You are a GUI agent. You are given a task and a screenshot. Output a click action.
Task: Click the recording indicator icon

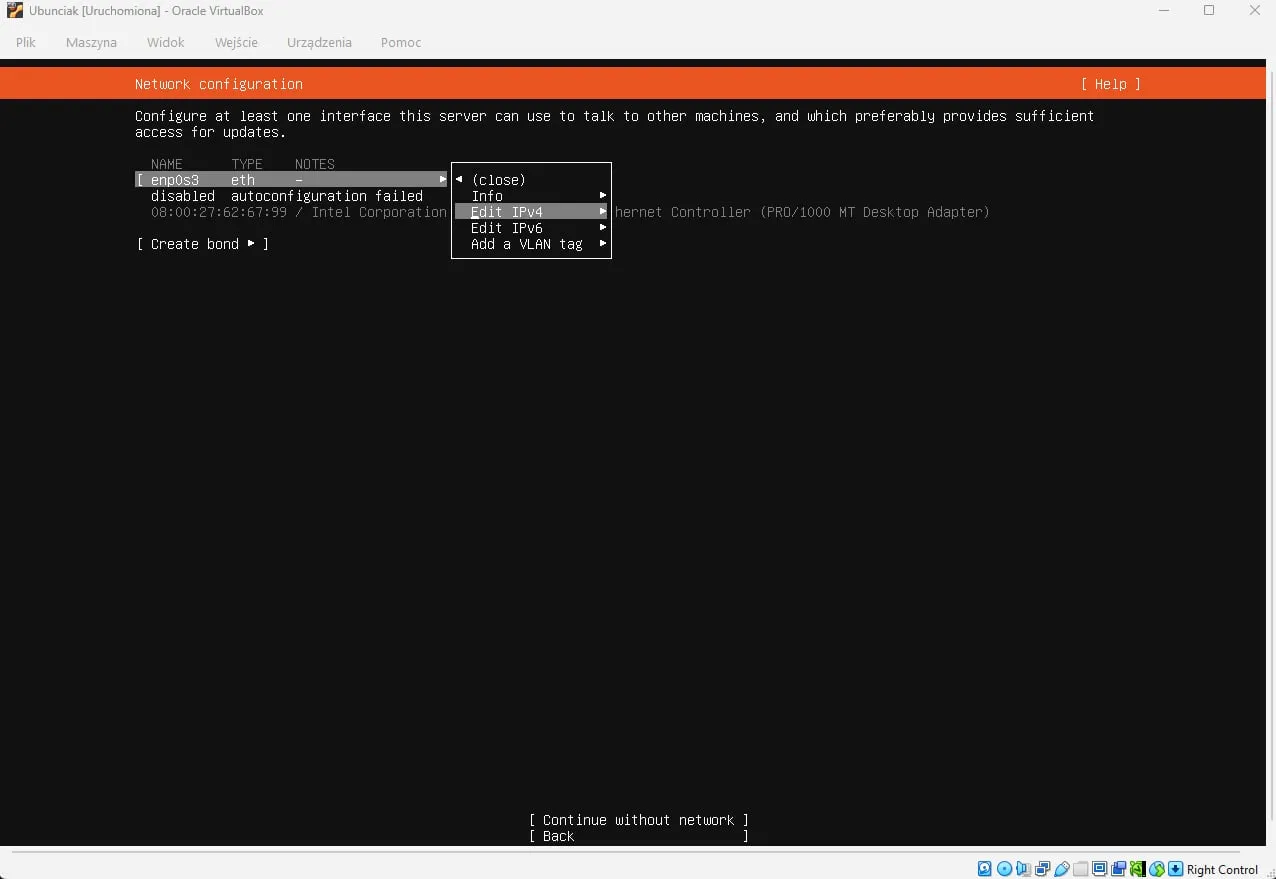(x=1118, y=869)
